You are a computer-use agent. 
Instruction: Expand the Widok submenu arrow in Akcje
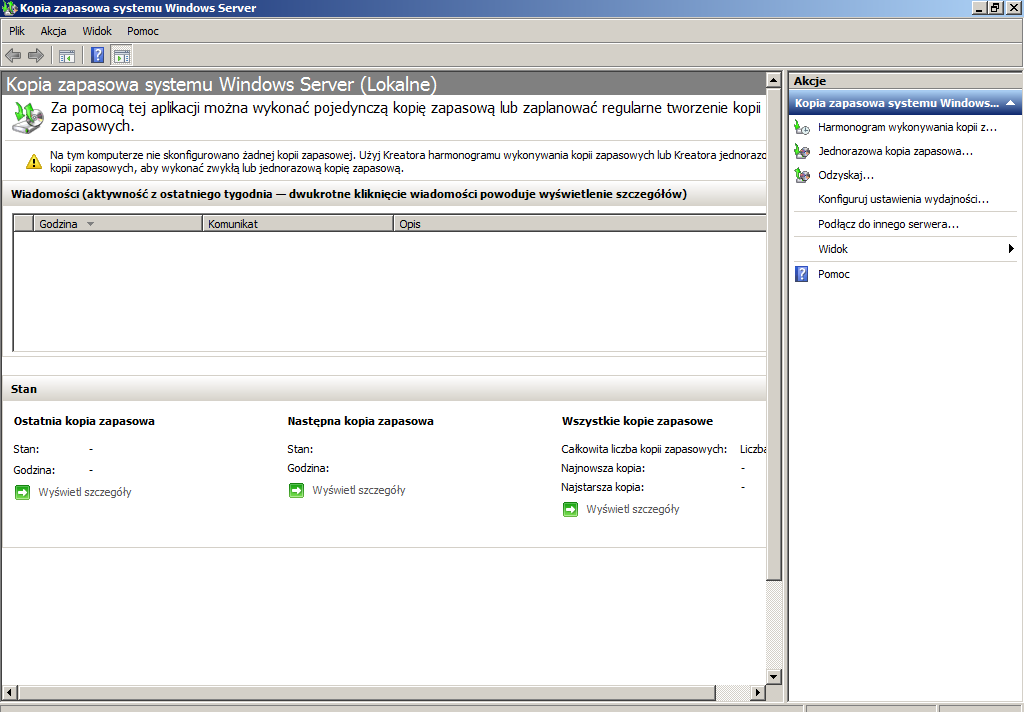1010,248
